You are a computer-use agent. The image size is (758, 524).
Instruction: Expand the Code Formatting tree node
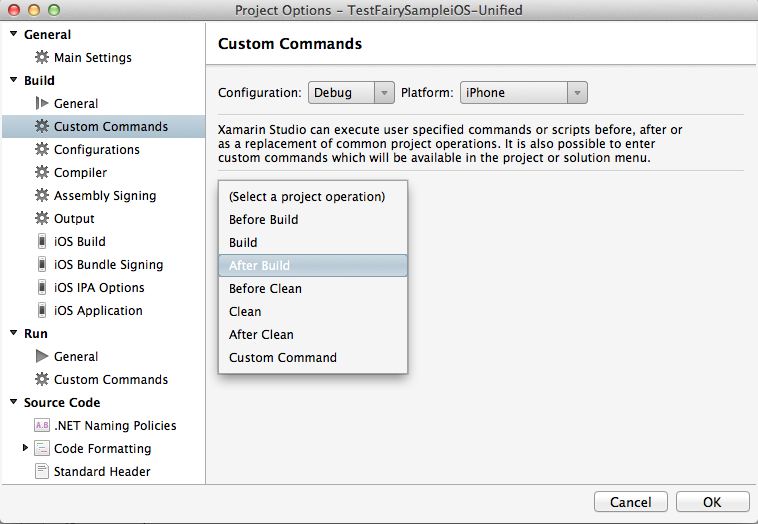point(25,448)
